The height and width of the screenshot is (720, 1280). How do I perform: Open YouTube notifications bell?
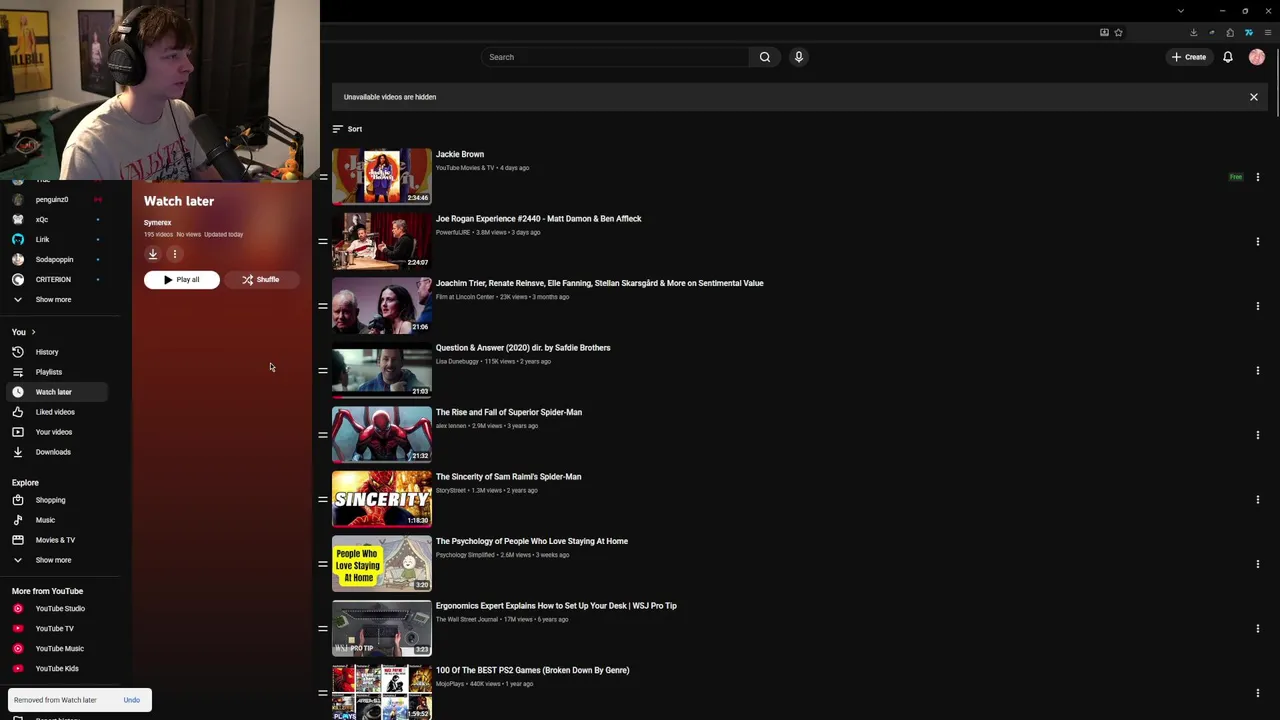coord(1227,57)
